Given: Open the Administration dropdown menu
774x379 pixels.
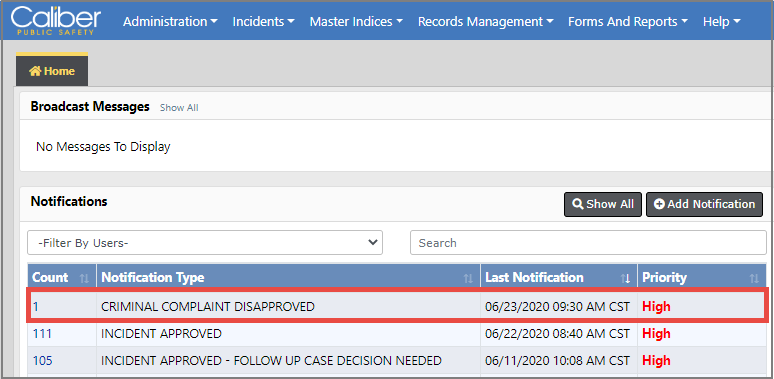Looking at the screenshot, I should (170, 22).
